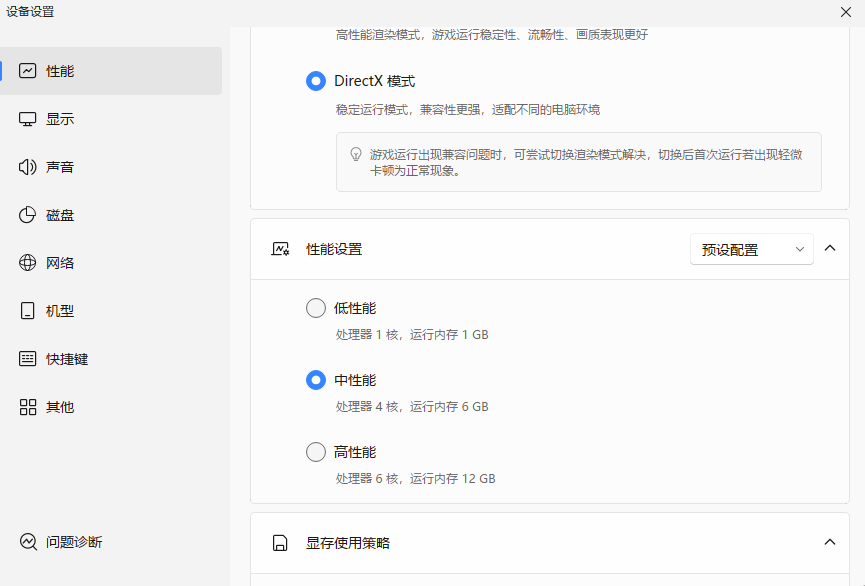865x586 pixels.
Task: Select the DirectX 模式 radio button
Action: [316, 81]
